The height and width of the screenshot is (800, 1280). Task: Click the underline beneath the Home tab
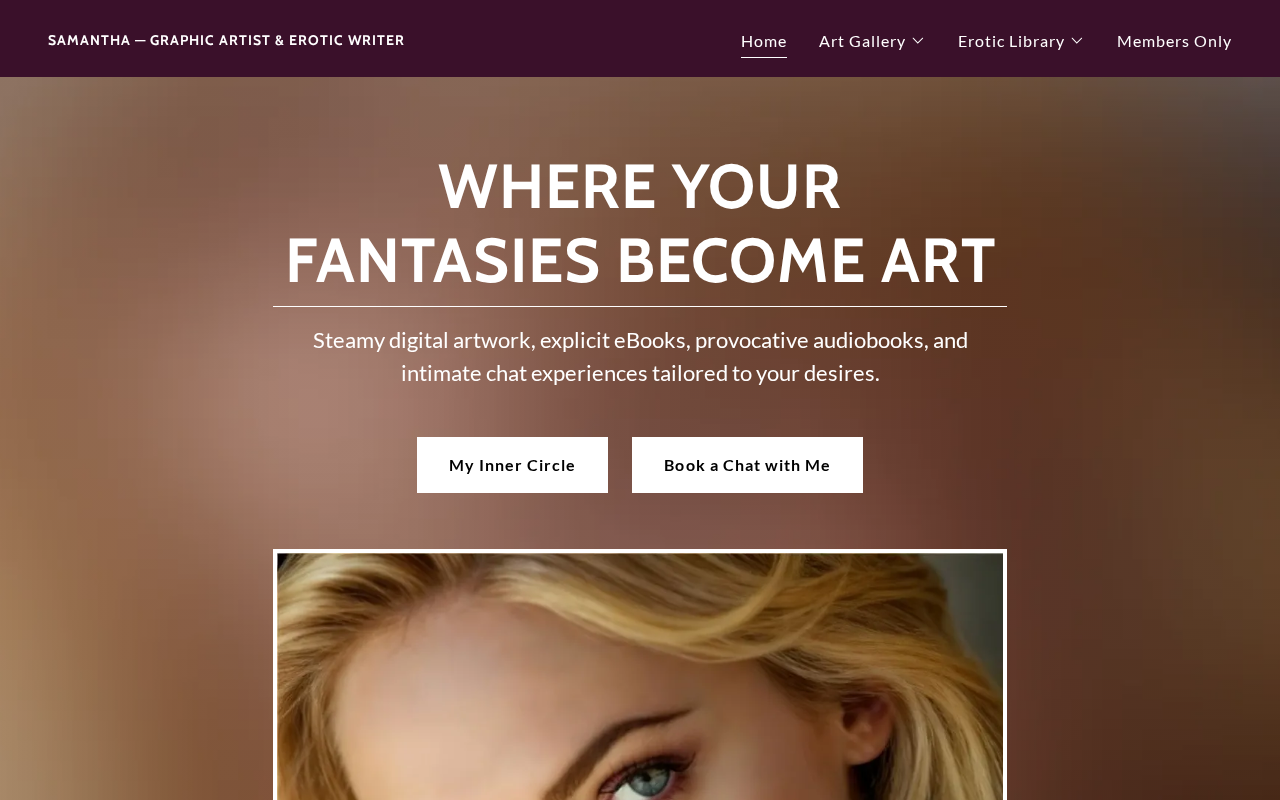coord(764,57)
